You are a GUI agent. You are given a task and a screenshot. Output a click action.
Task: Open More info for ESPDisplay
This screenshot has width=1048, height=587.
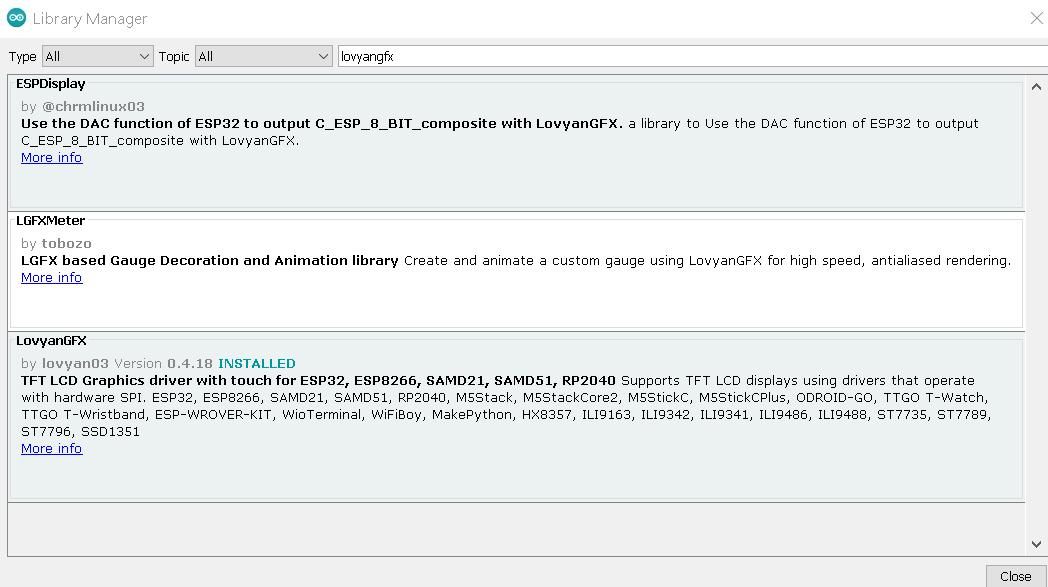[51, 157]
